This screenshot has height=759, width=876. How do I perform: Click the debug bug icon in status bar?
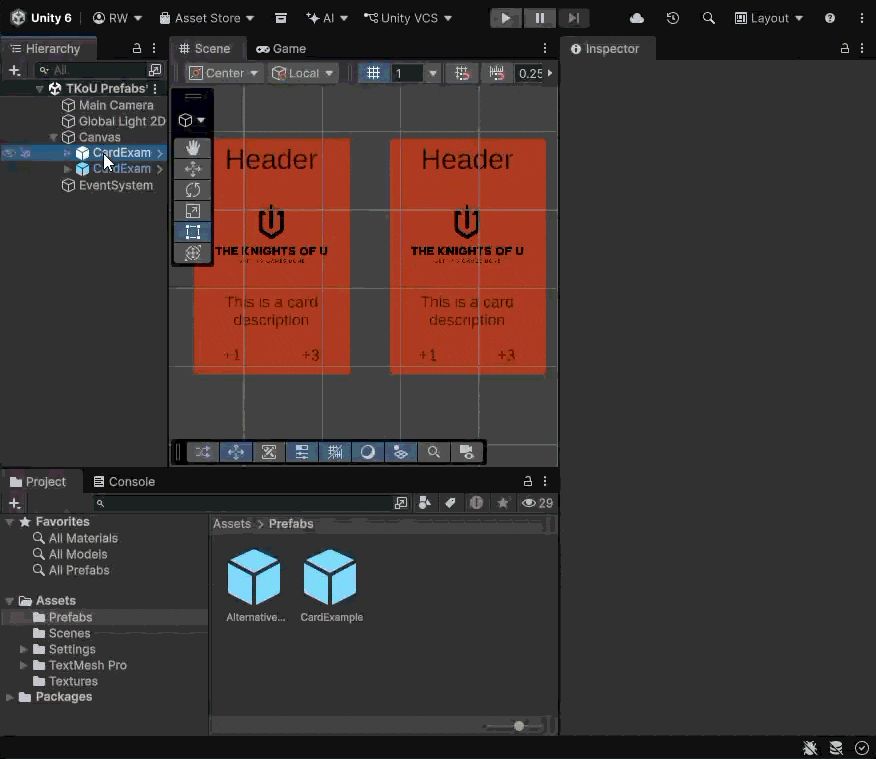point(810,748)
